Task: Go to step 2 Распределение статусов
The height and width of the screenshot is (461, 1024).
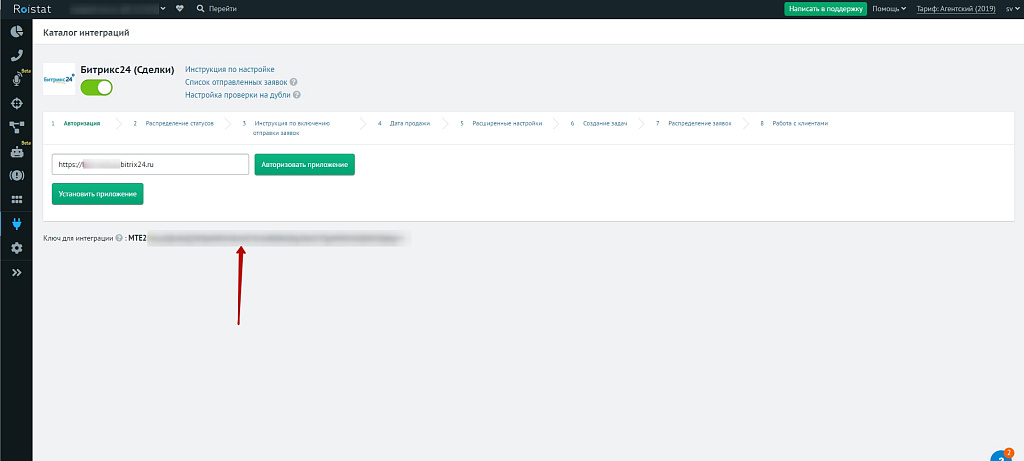Action: click(x=178, y=124)
